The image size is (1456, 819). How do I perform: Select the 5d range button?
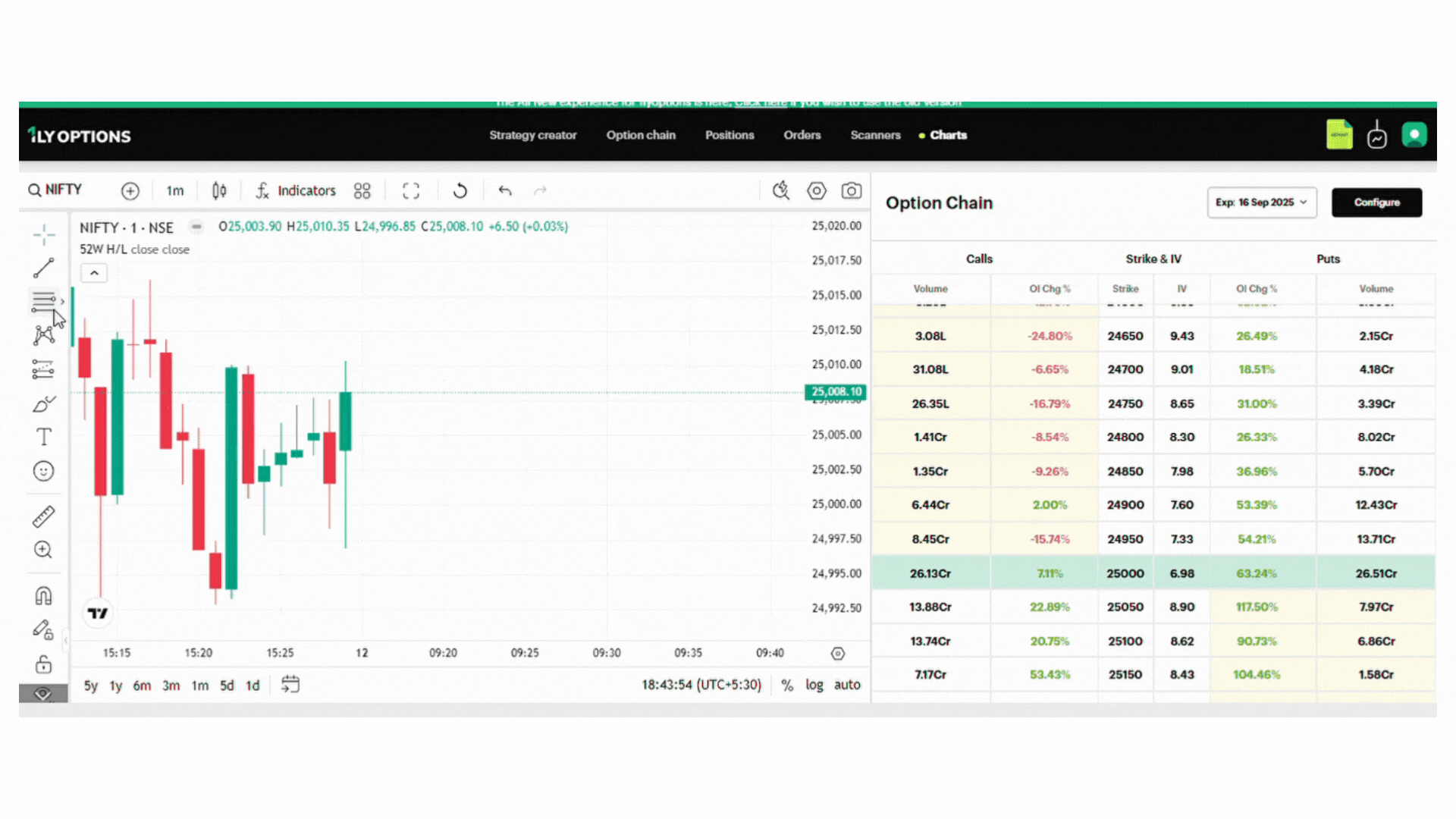[x=227, y=686]
